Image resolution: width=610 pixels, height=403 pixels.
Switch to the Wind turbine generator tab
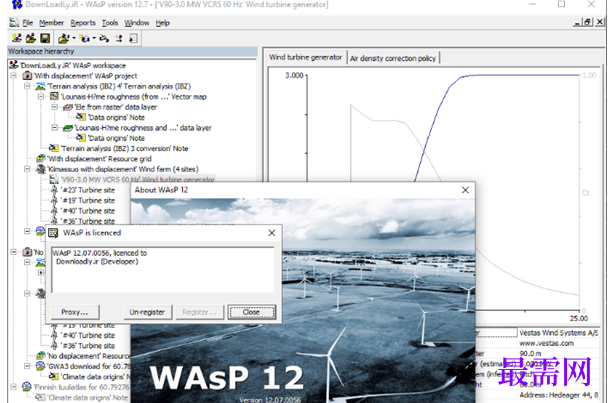coord(305,57)
